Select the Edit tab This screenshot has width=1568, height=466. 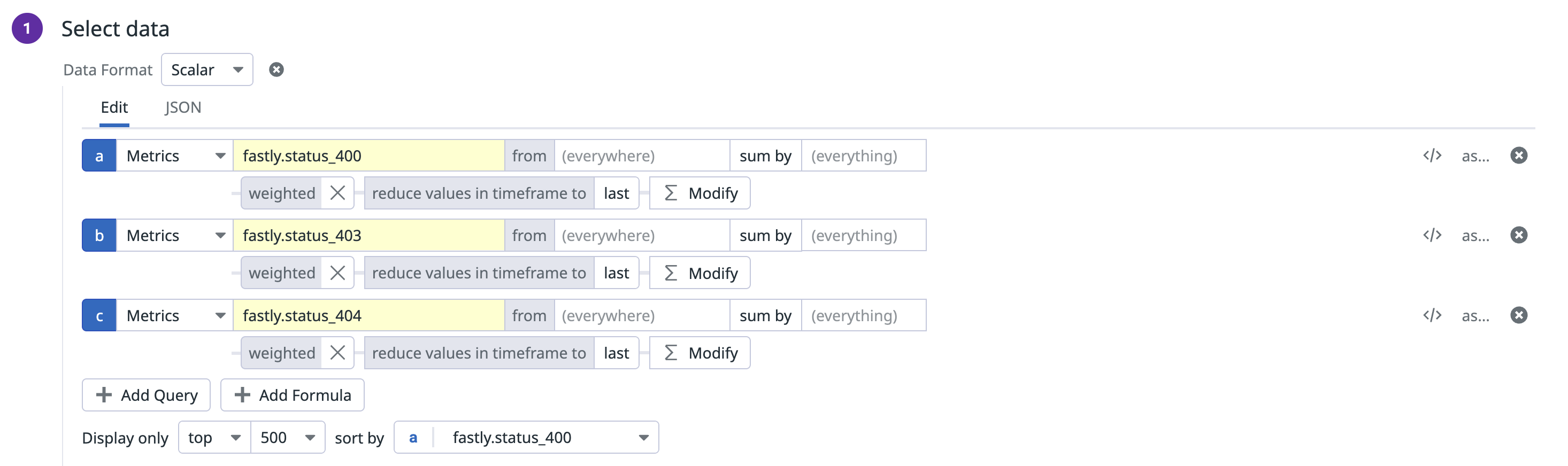[114, 107]
